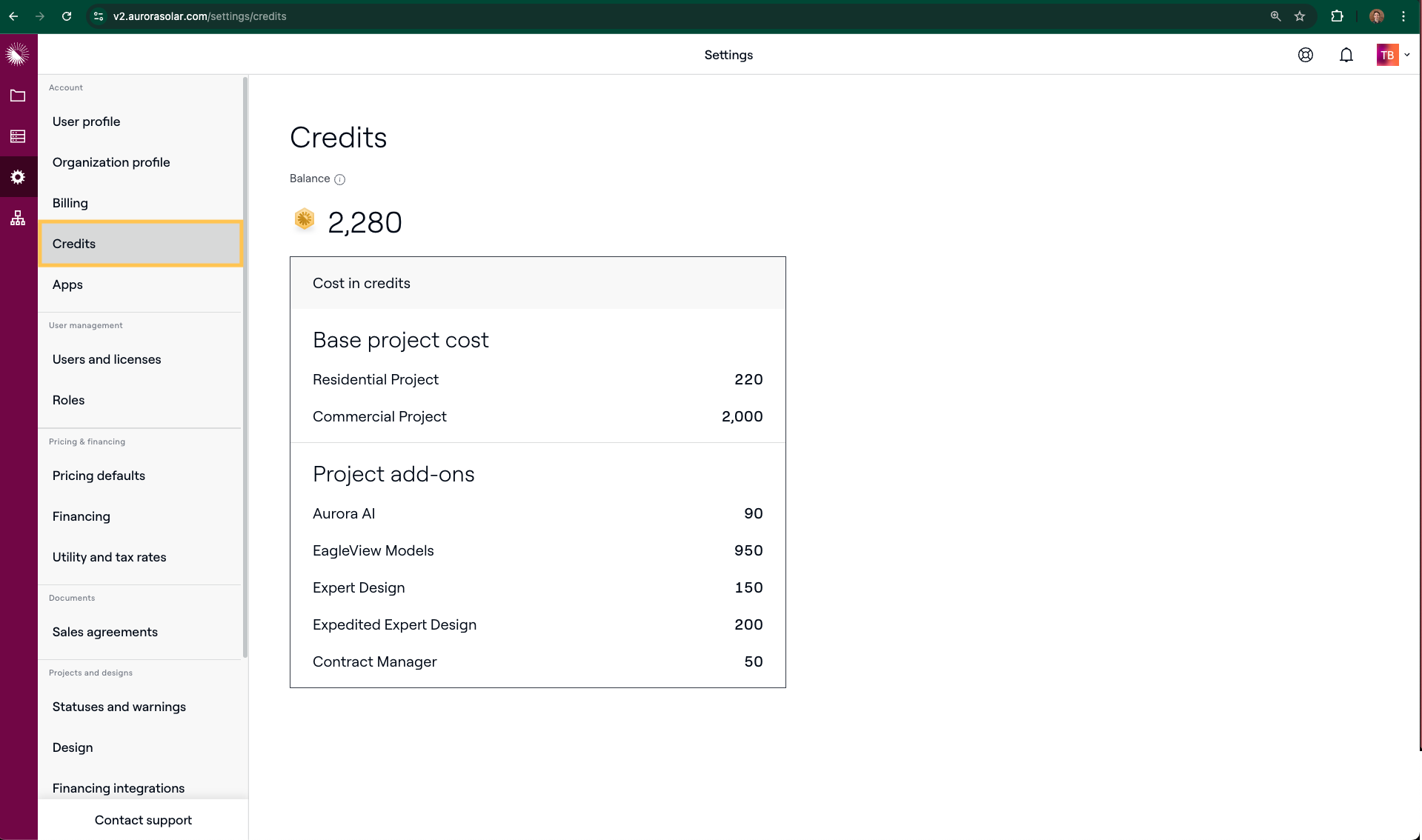Go back using browser back arrow
The width and height of the screenshot is (1422, 840).
[13, 16]
